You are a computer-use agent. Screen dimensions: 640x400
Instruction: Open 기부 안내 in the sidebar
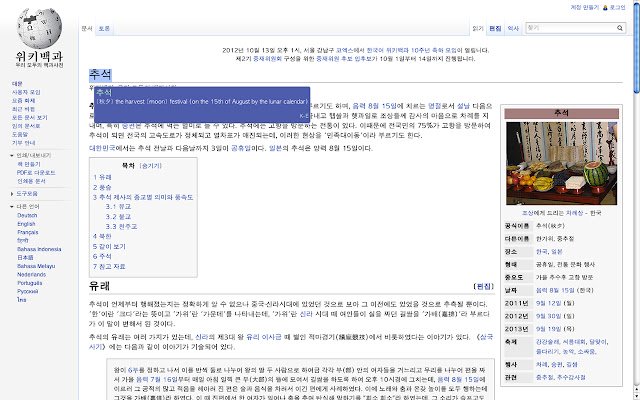pyautogui.click(x=23, y=143)
